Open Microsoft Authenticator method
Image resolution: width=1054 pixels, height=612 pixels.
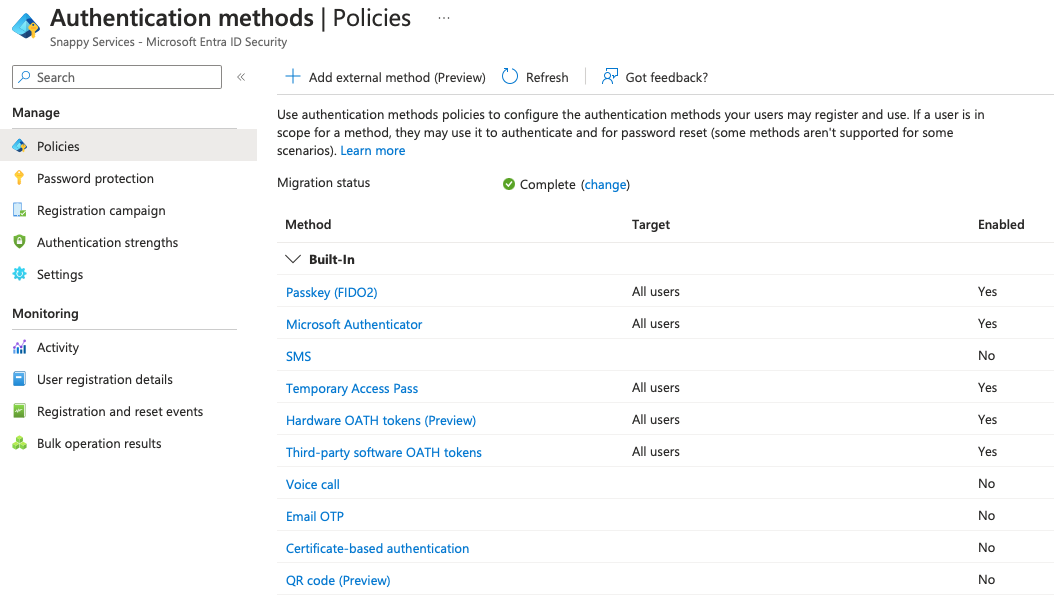[354, 324]
